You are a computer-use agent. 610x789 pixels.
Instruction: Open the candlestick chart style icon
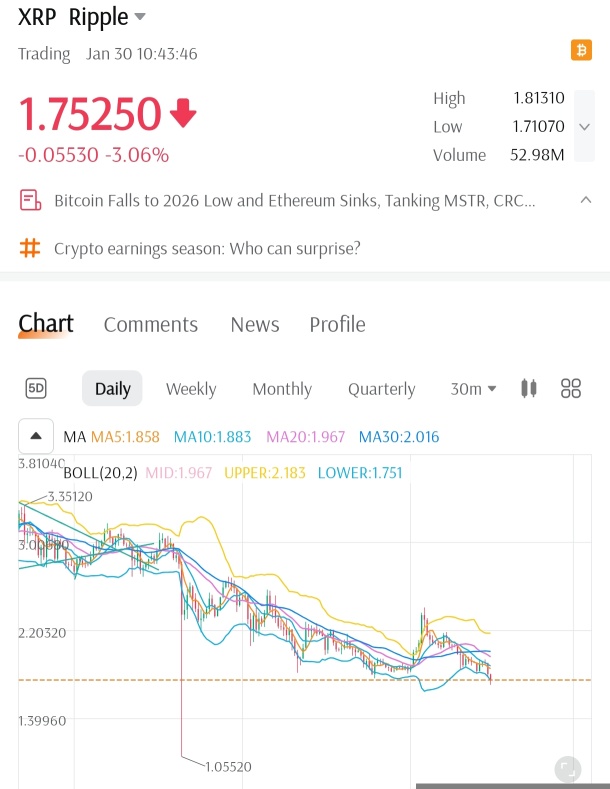pos(528,388)
